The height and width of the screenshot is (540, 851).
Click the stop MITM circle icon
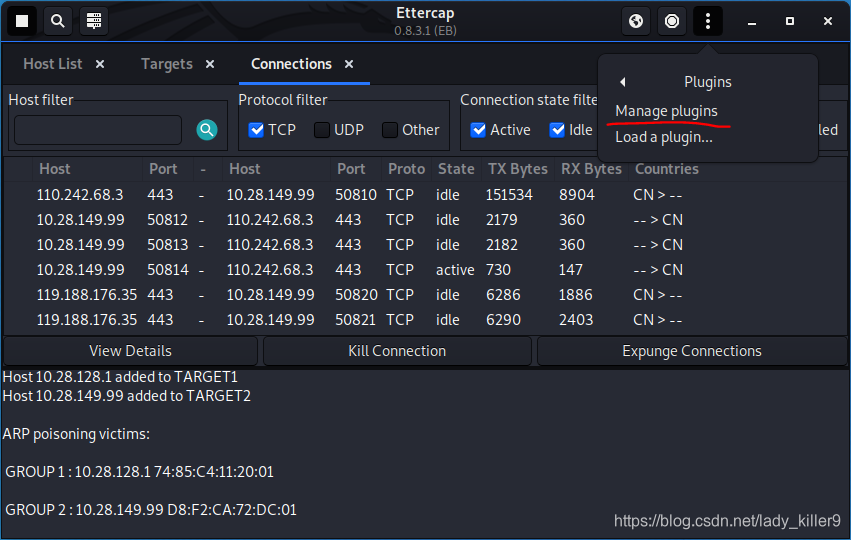pyautogui.click(x=672, y=21)
